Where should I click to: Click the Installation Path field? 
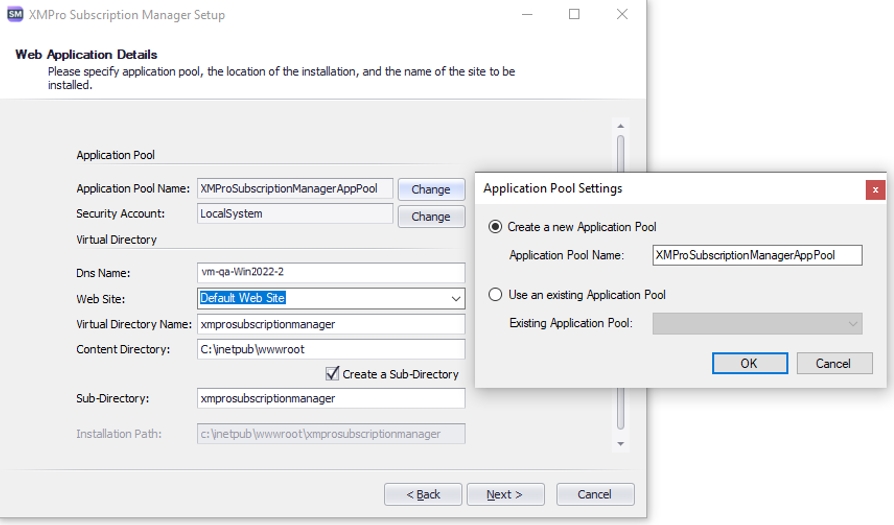[331, 434]
